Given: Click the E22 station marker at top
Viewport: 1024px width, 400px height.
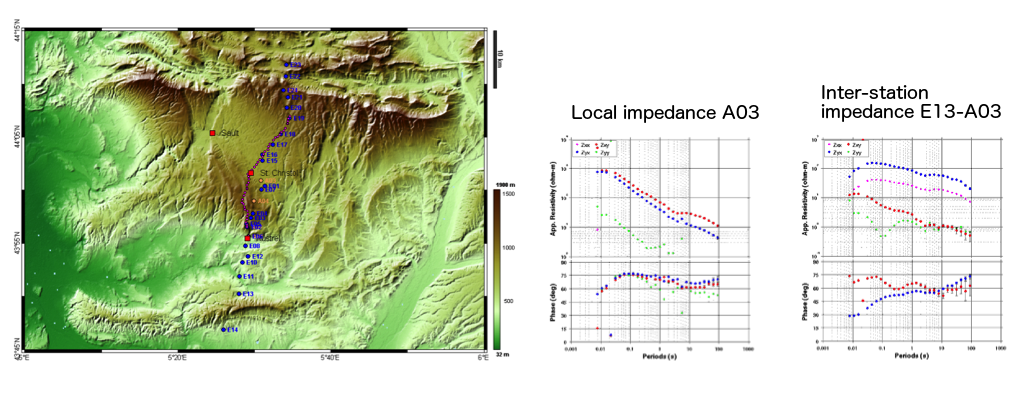Looking at the screenshot, I should click(x=285, y=65).
